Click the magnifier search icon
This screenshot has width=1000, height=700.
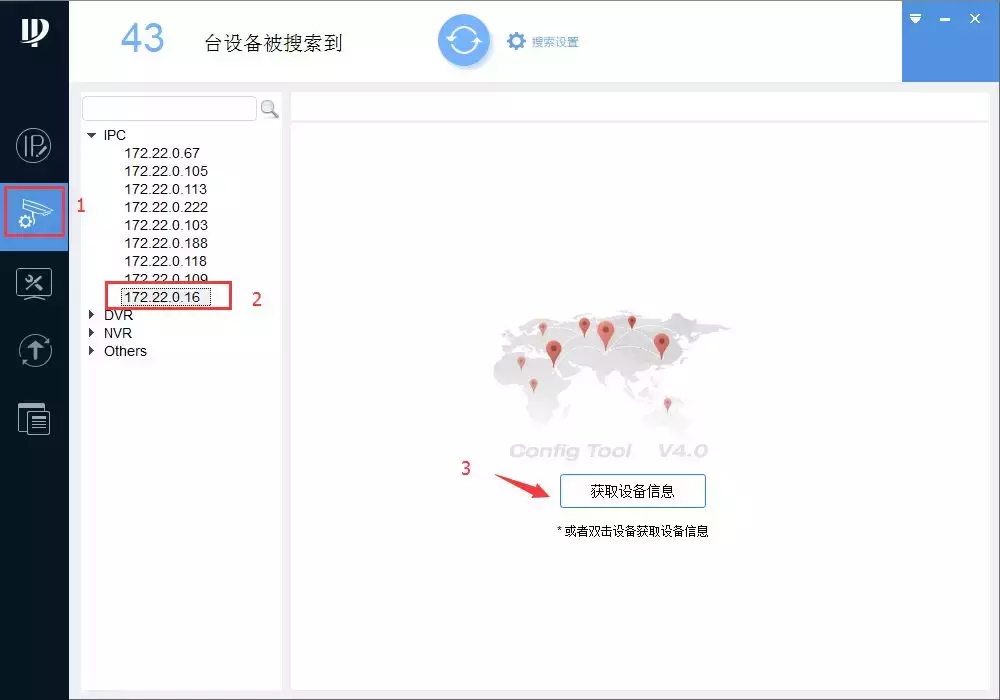pyautogui.click(x=269, y=109)
